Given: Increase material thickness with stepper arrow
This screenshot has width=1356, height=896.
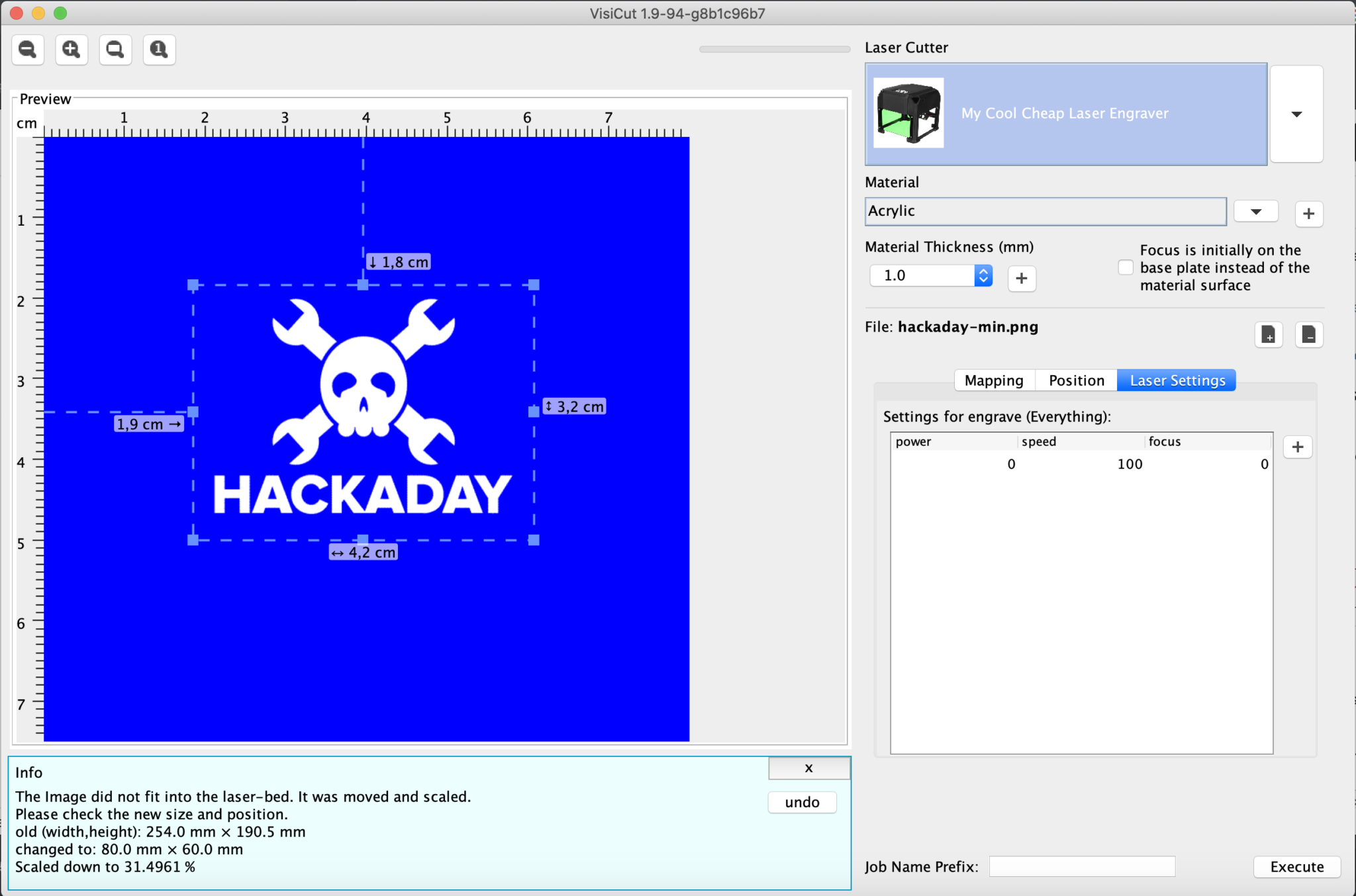Looking at the screenshot, I should coord(984,270).
